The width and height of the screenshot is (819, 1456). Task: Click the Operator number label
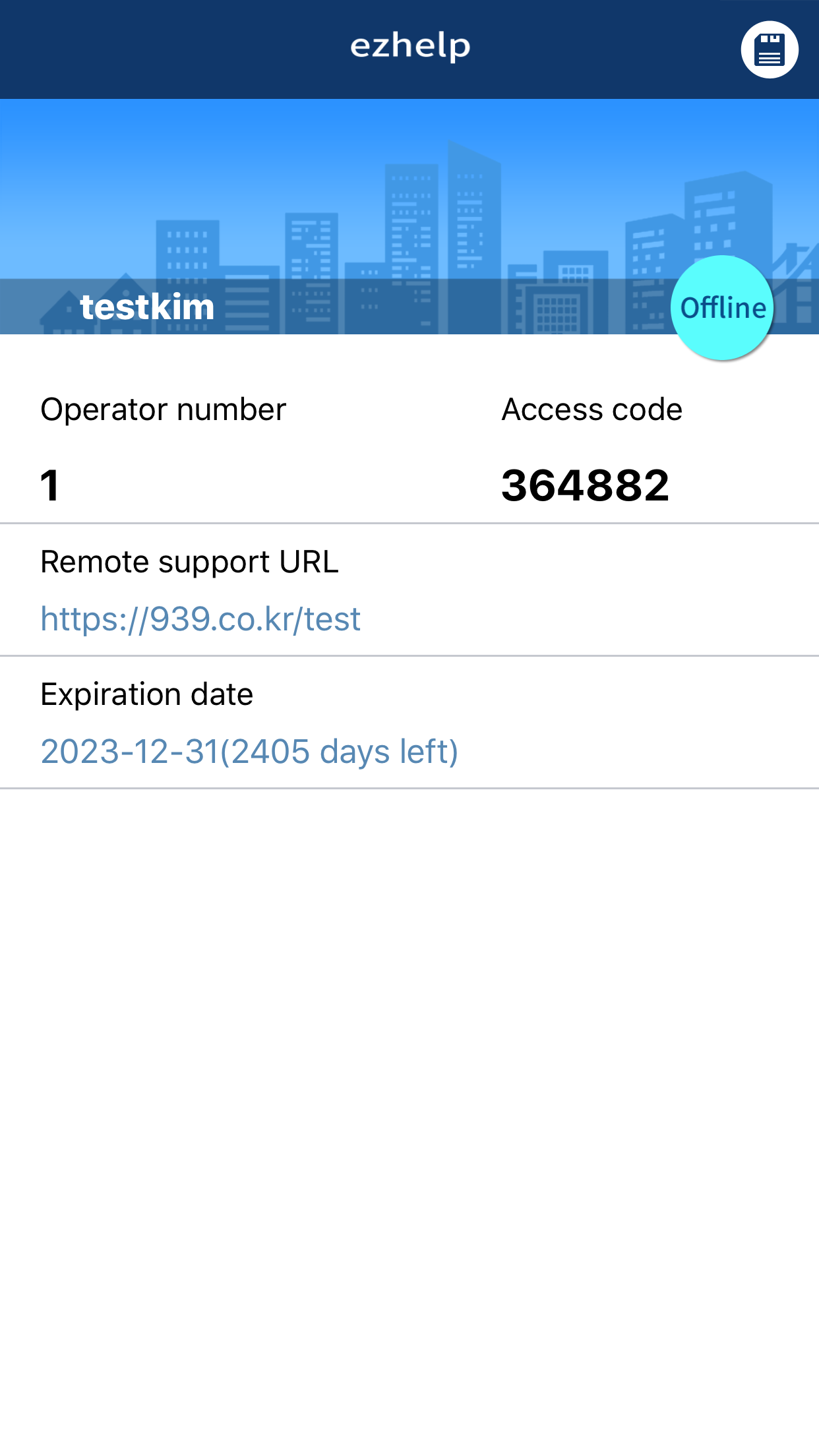click(164, 409)
